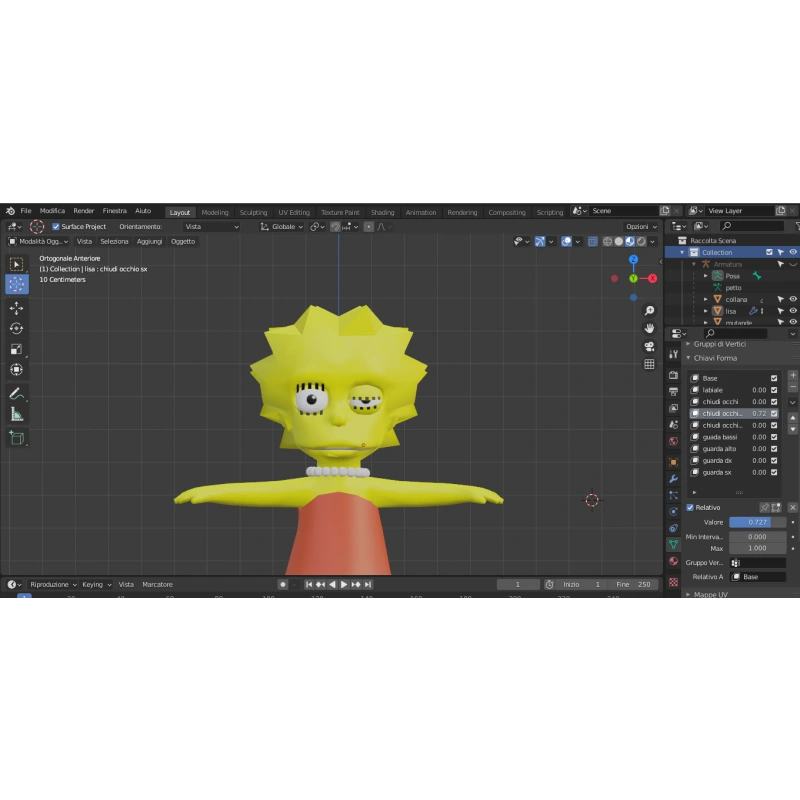Switch to the Sculpting workspace tab
The width and height of the screenshot is (800, 800).
click(253, 212)
